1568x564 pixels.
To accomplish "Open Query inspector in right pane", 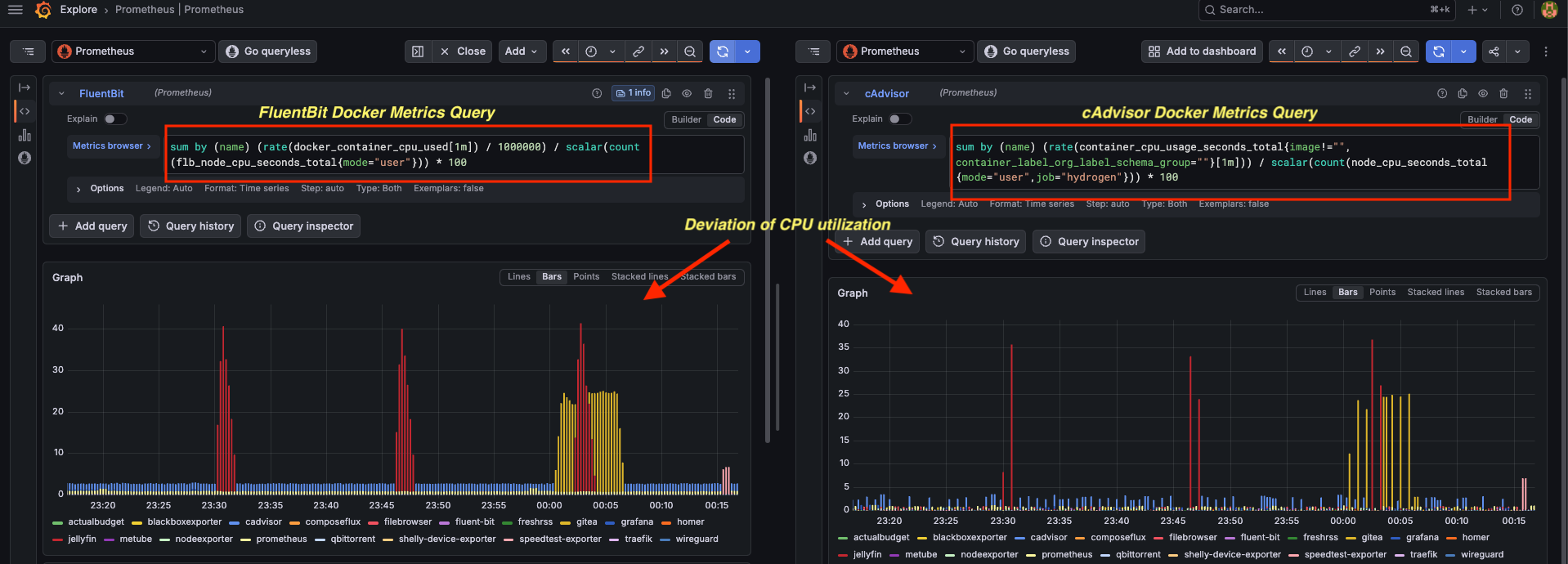I will (x=1089, y=242).
